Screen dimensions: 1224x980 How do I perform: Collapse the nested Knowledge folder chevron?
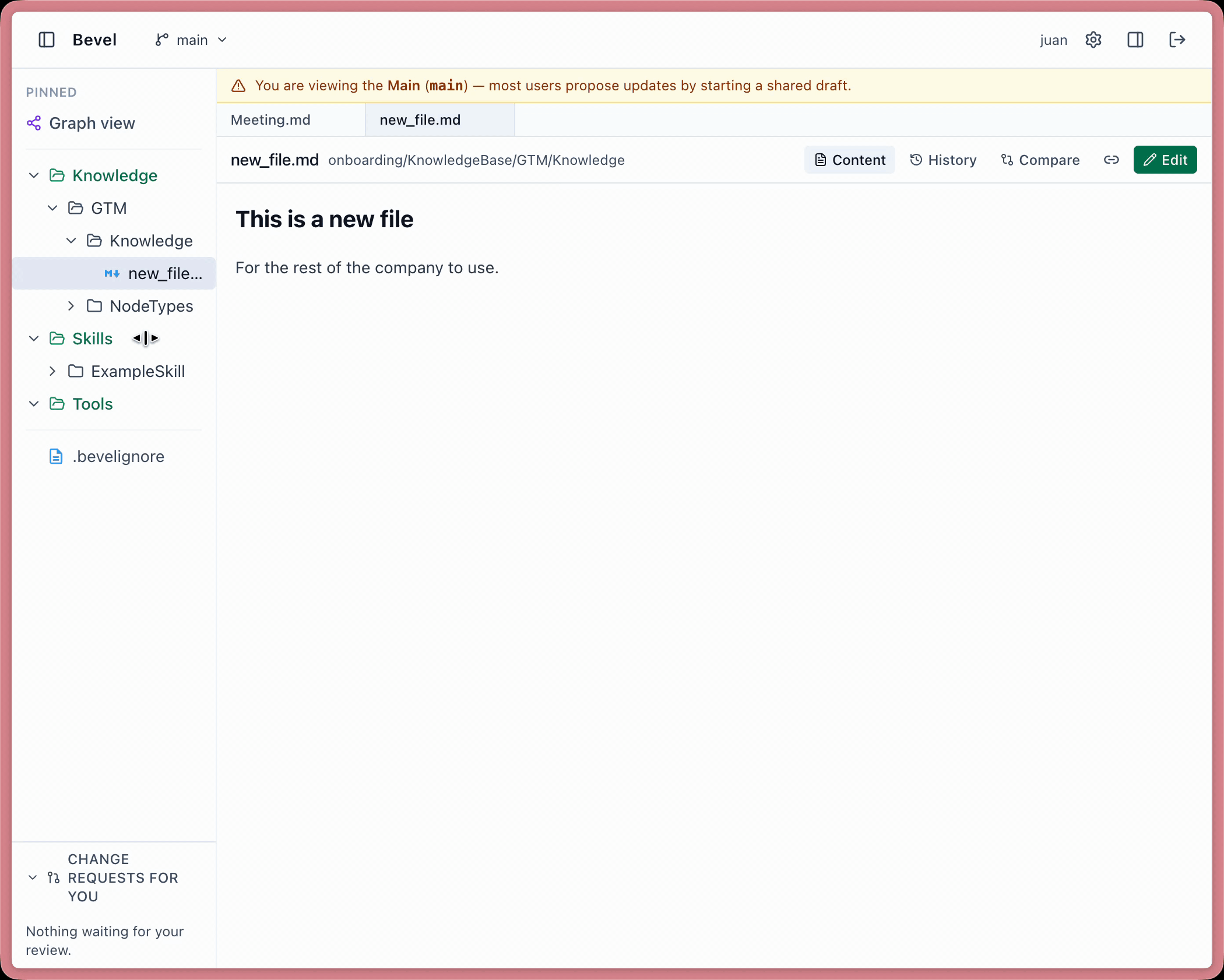click(71, 241)
